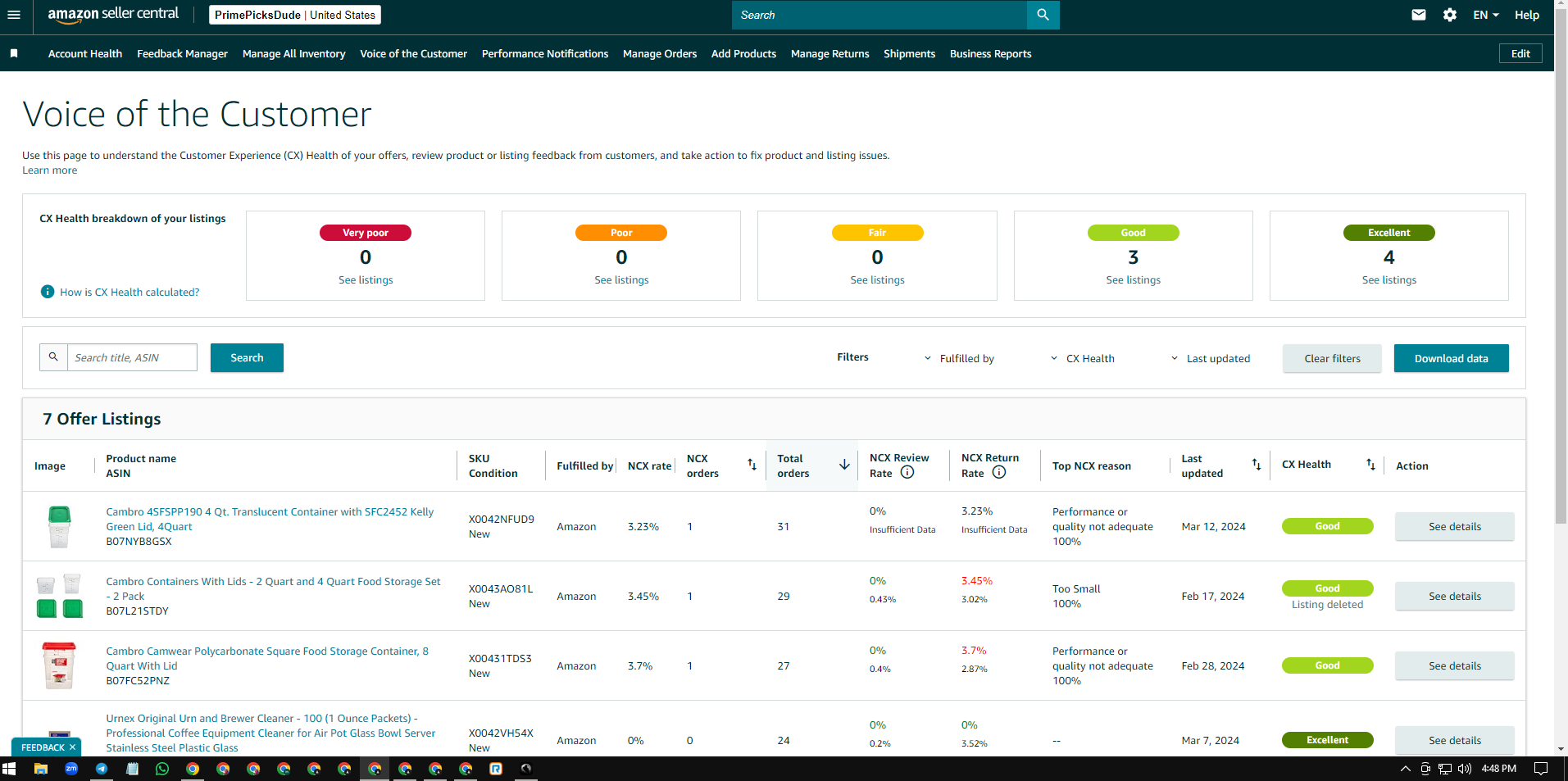Open the messages envelope icon
The width and height of the screenshot is (1568, 781).
coord(1419,15)
